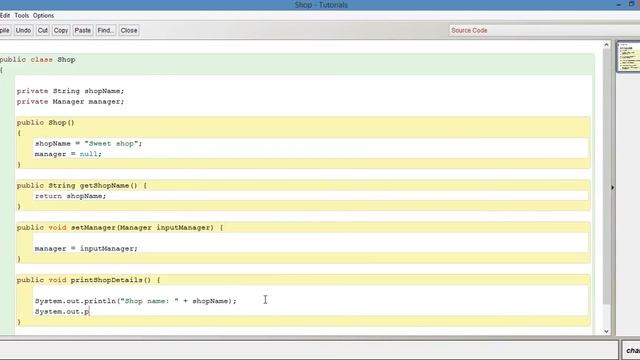640x360 pixels.
Task: Click the scrollbar down arrow
Action: 606,331
